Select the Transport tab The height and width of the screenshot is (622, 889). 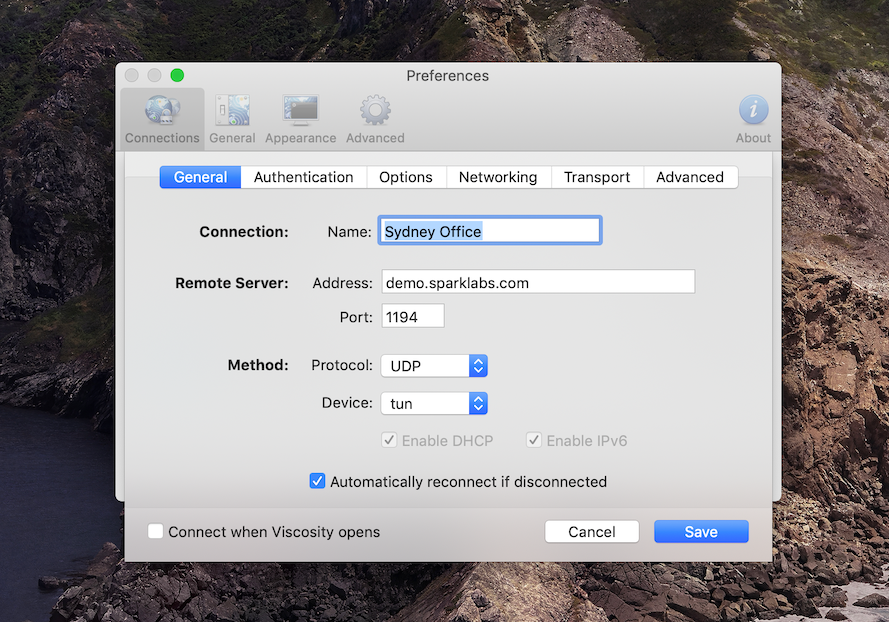tap(597, 177)
